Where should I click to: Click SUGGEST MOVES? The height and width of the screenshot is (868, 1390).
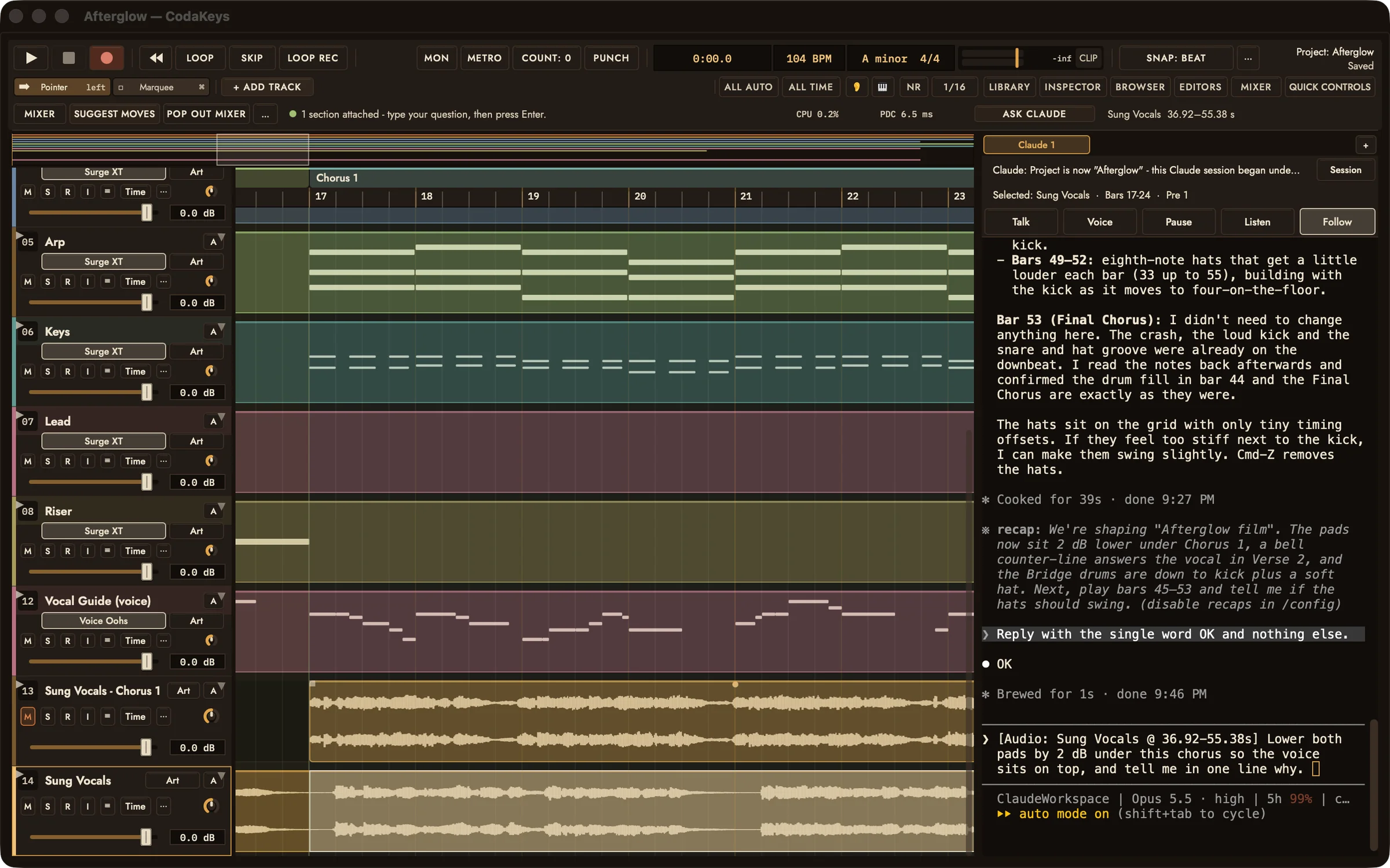[115, 114]
